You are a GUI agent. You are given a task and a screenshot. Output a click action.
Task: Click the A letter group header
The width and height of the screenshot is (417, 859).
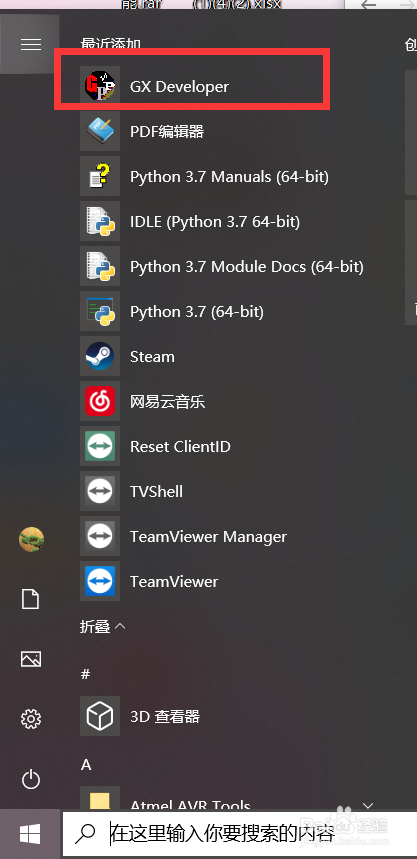(86, 765)
